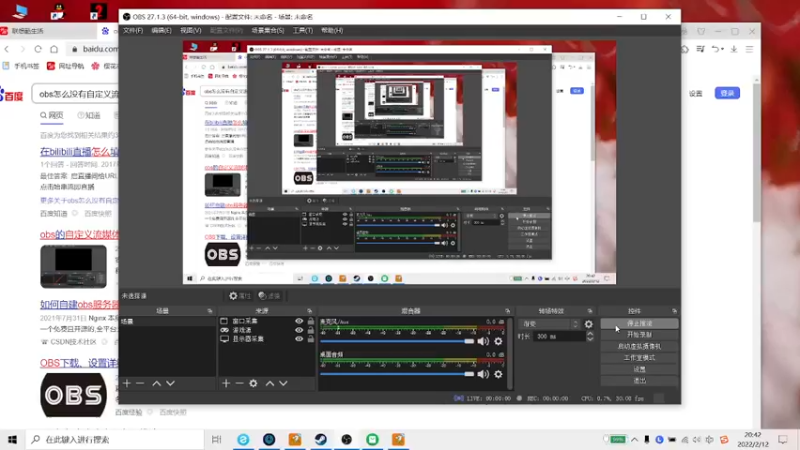Decrease 时长 duration with the down stepper arrow

click(590, 339)
